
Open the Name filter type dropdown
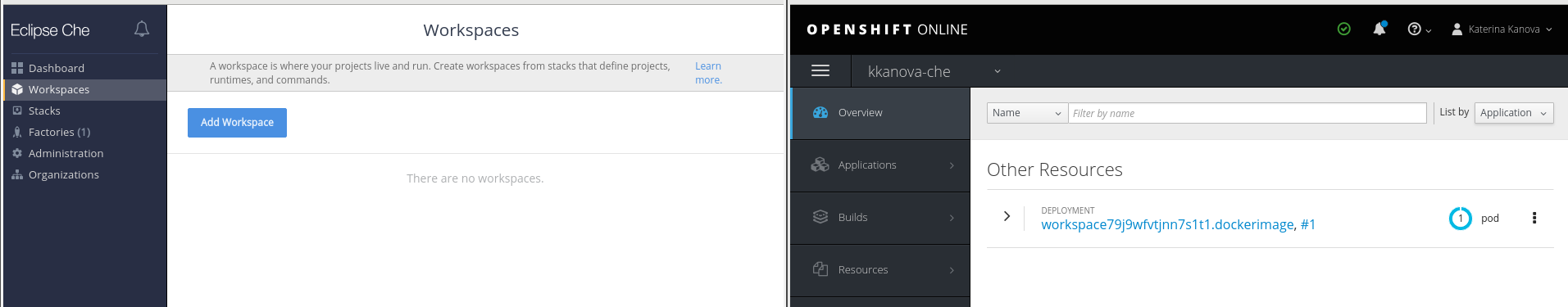click(x=1027, y=113)
